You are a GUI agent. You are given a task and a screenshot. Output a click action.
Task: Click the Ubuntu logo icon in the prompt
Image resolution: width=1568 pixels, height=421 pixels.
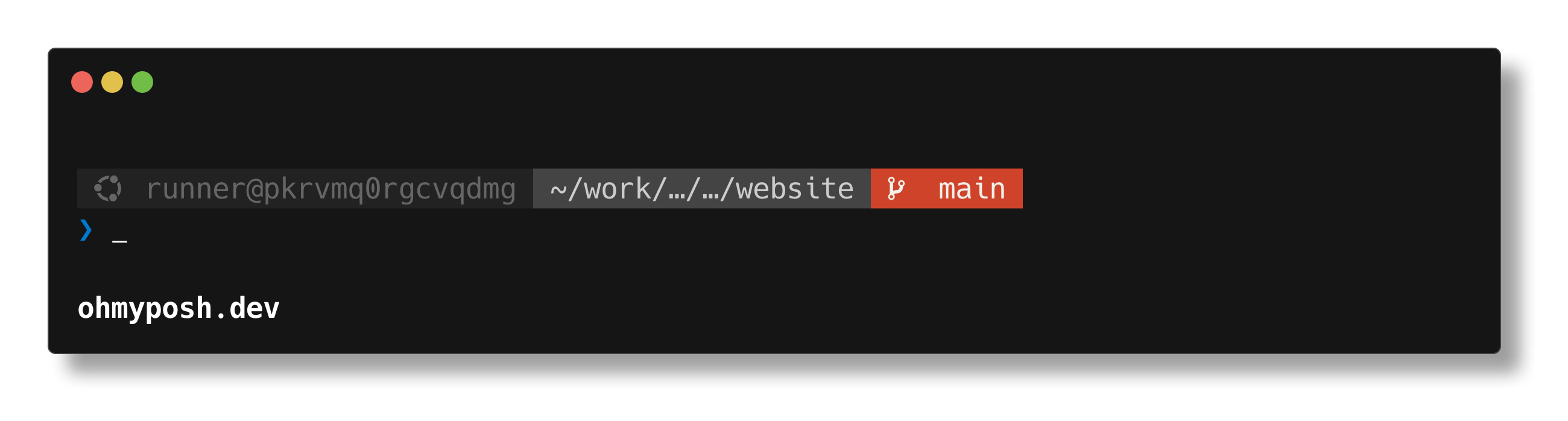108,189
